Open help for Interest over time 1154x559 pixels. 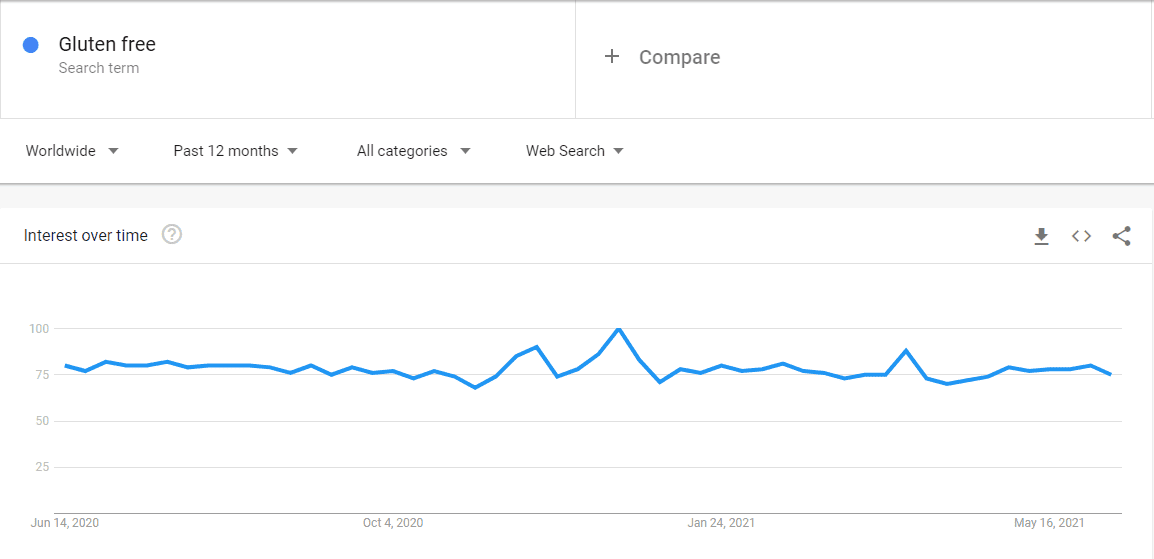(x=171, y=235)
